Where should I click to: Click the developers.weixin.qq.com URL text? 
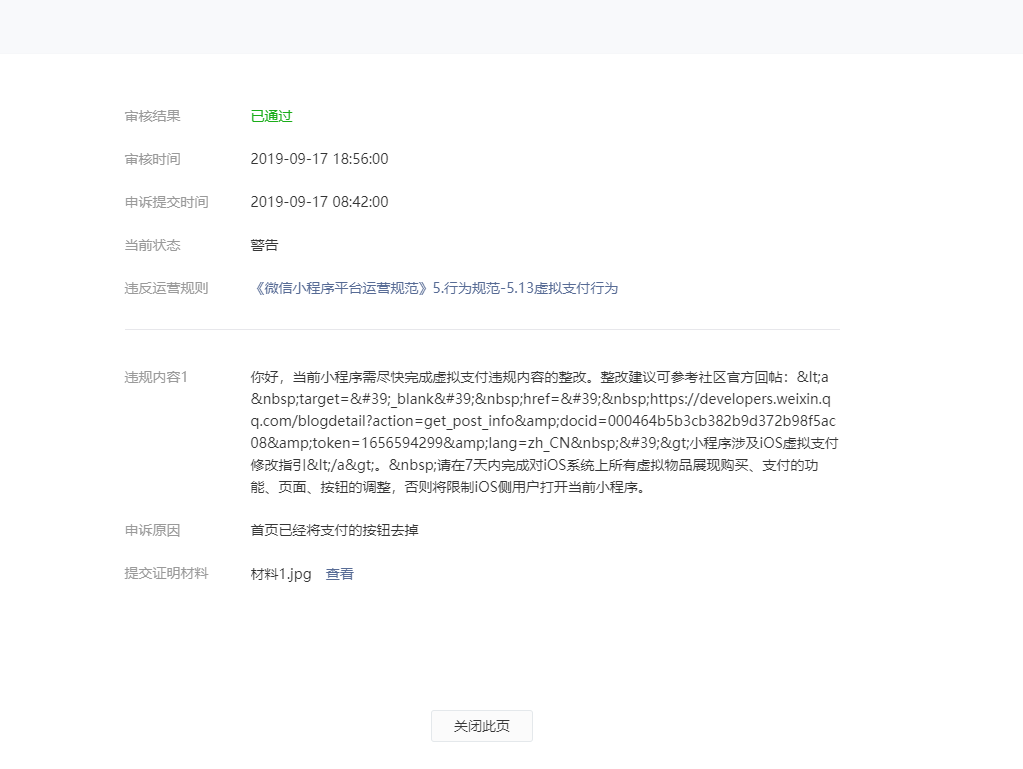pyautogui.click(x=740, y=399)
